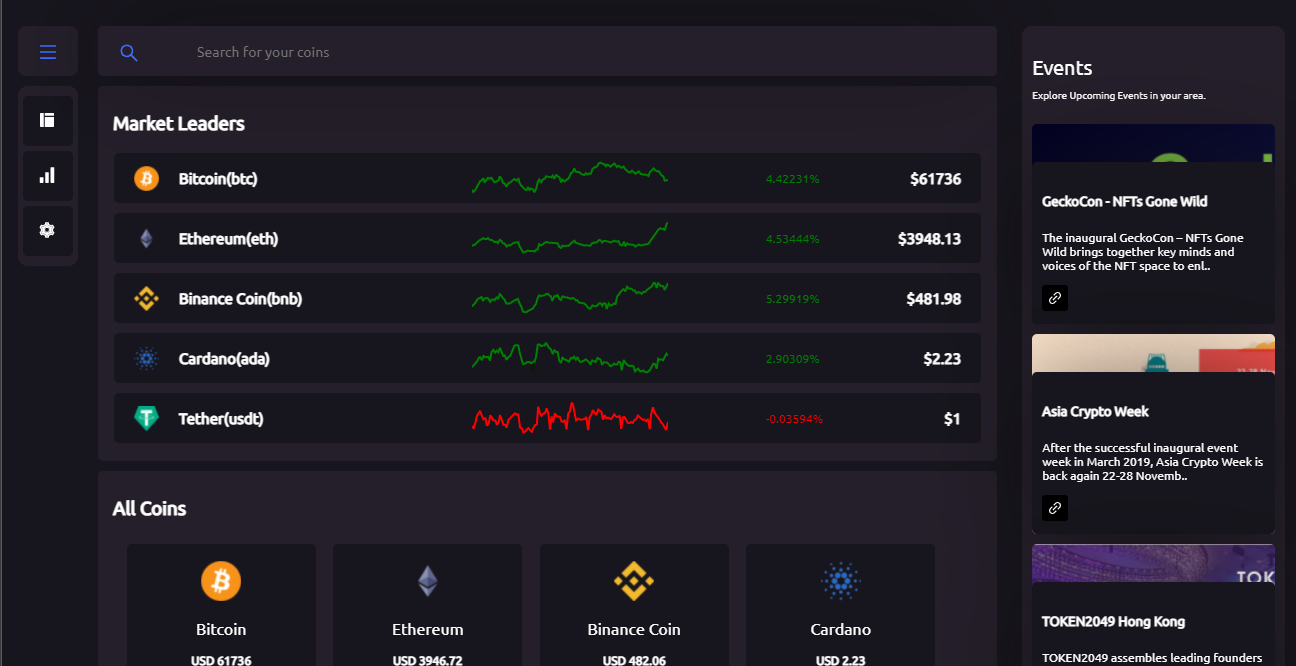Image resolution: width=1296 pixels, height=666 pixels.
Task: Open the Asia Crypto Week title
Action: tap(1095, 412)
